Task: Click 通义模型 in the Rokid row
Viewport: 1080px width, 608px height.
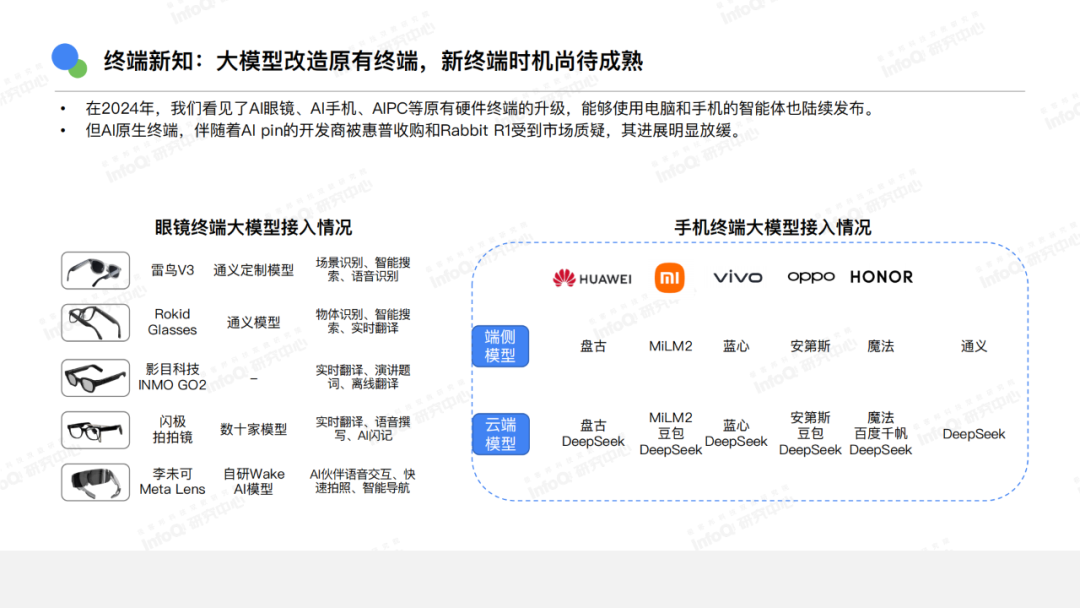Action: pyautogui.click(x=253, y=323)
